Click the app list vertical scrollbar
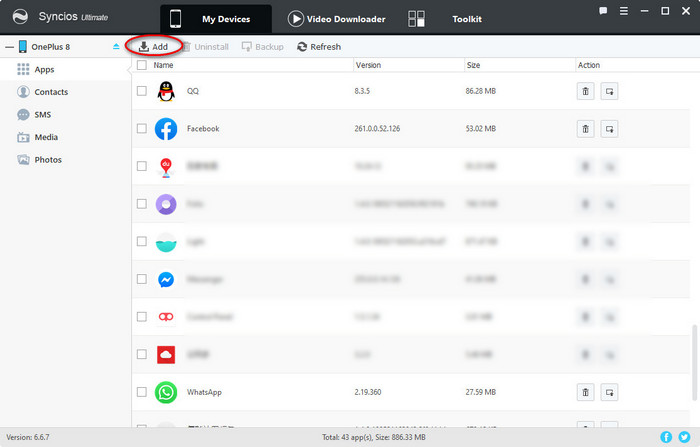Viewport: 700px width, 447px height. click(x=694, y=363)
